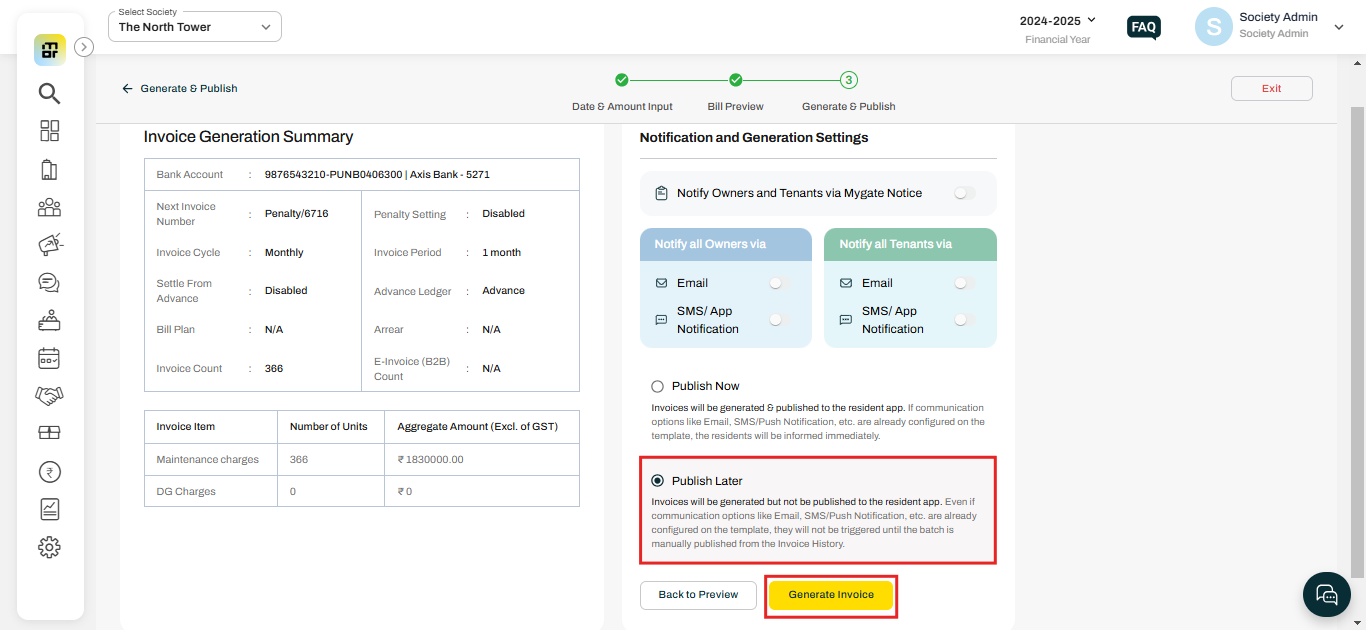This screenshot has height=630, width=1366.
Task: Click the Advance Ledger value Advance
Action: [x=503, y=291]
